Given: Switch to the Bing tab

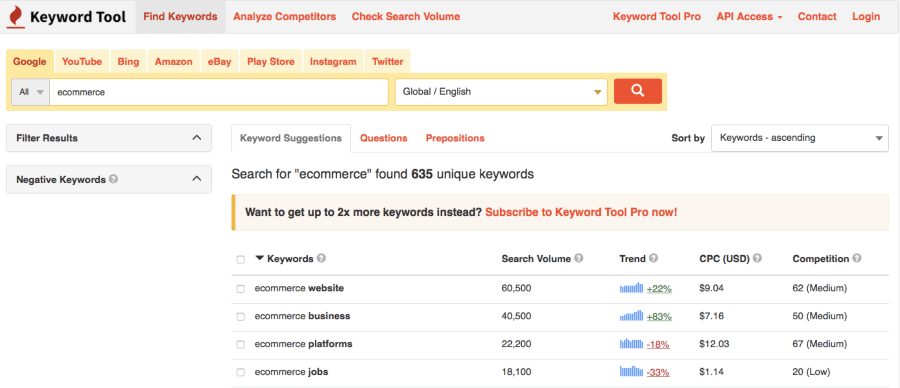Looking at the screenshot, I should 129,61.
